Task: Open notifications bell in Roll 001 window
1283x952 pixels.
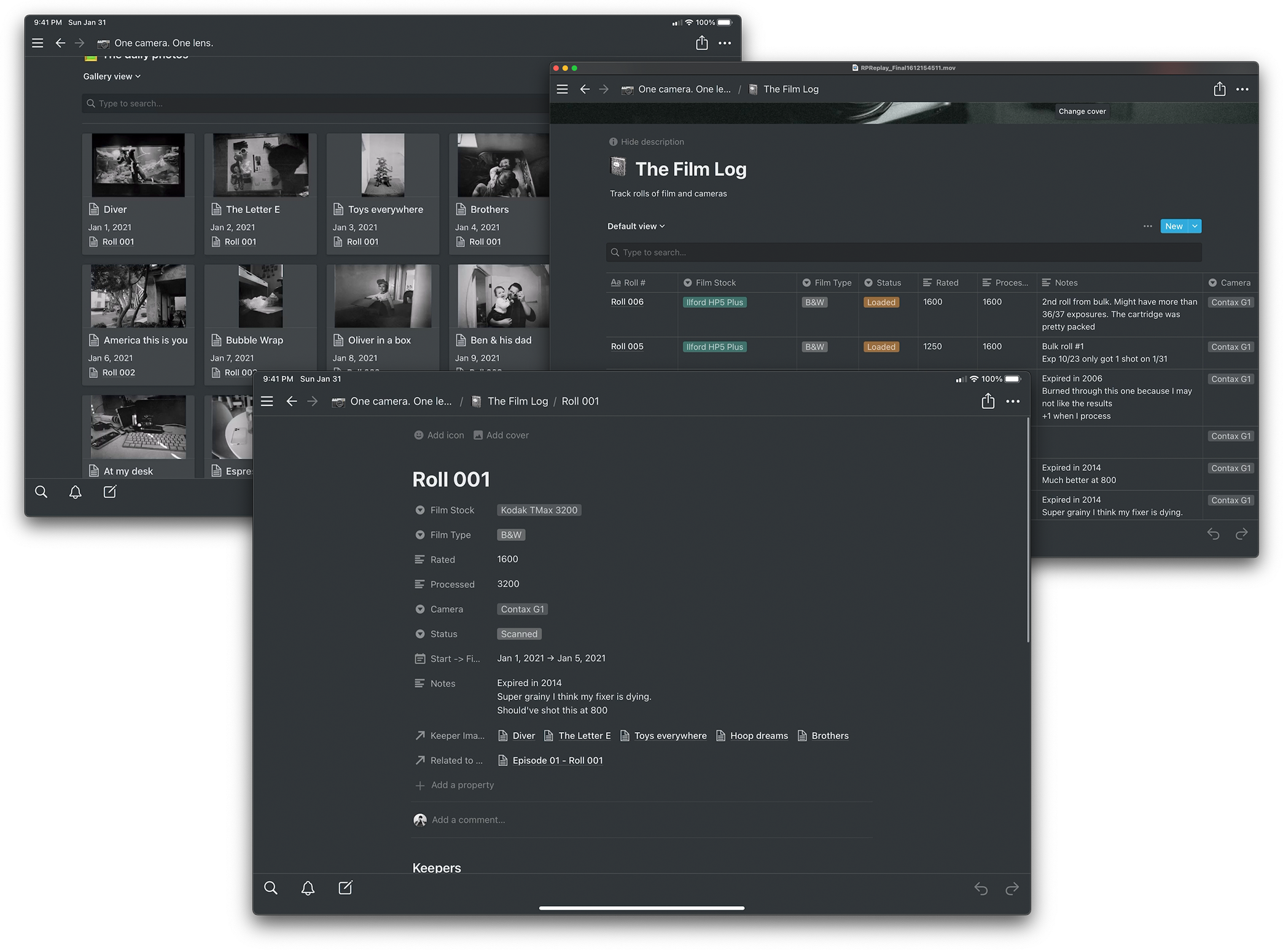Action: point(308,888)
